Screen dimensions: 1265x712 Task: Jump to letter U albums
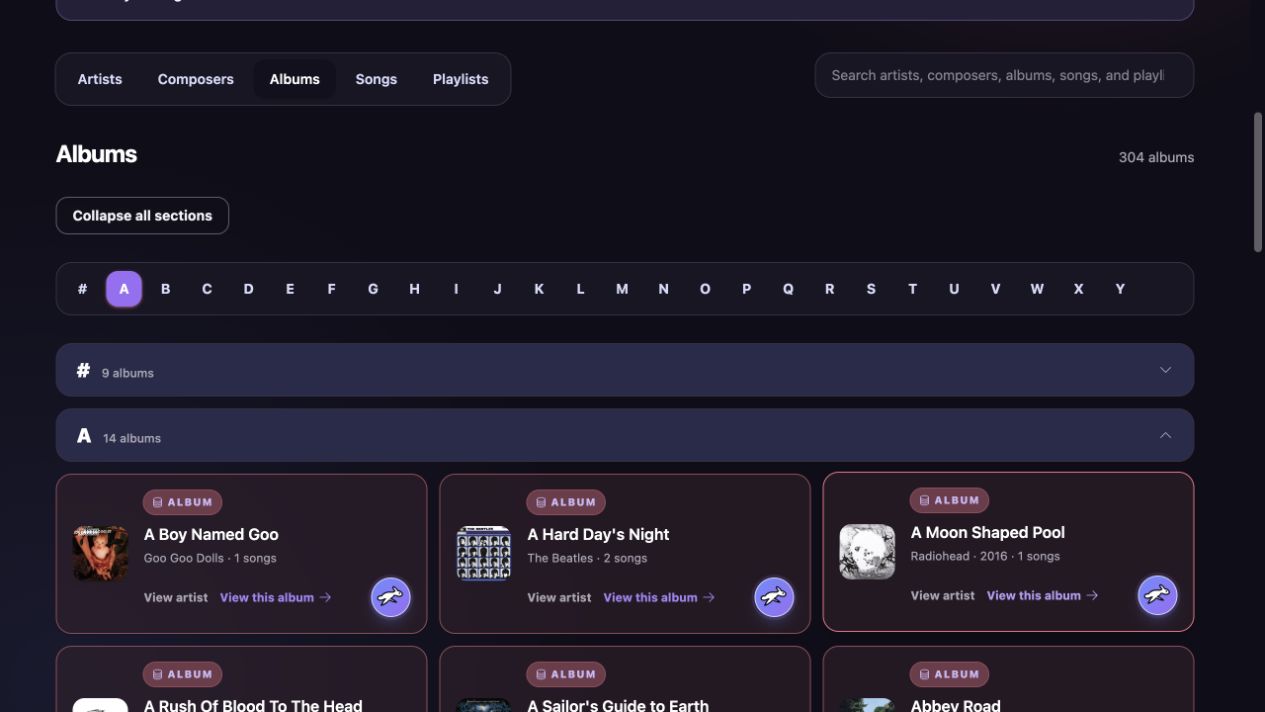pyautogui.click(x=954, y=289)
